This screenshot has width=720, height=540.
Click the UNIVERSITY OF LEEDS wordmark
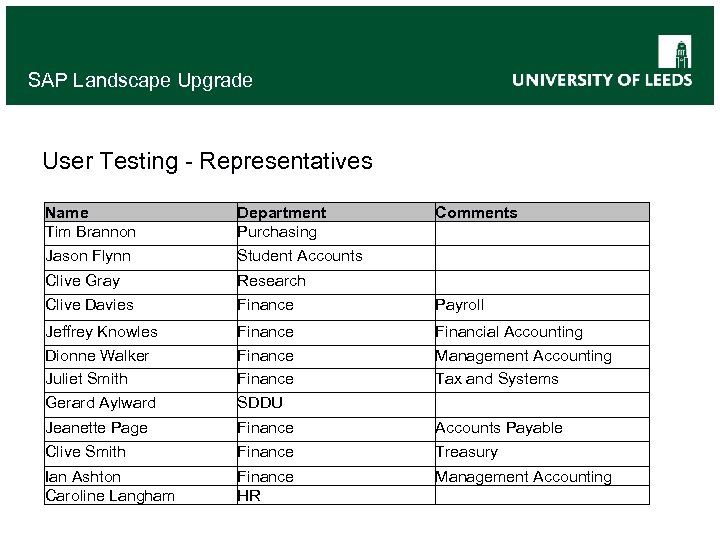tap(602, 80)
